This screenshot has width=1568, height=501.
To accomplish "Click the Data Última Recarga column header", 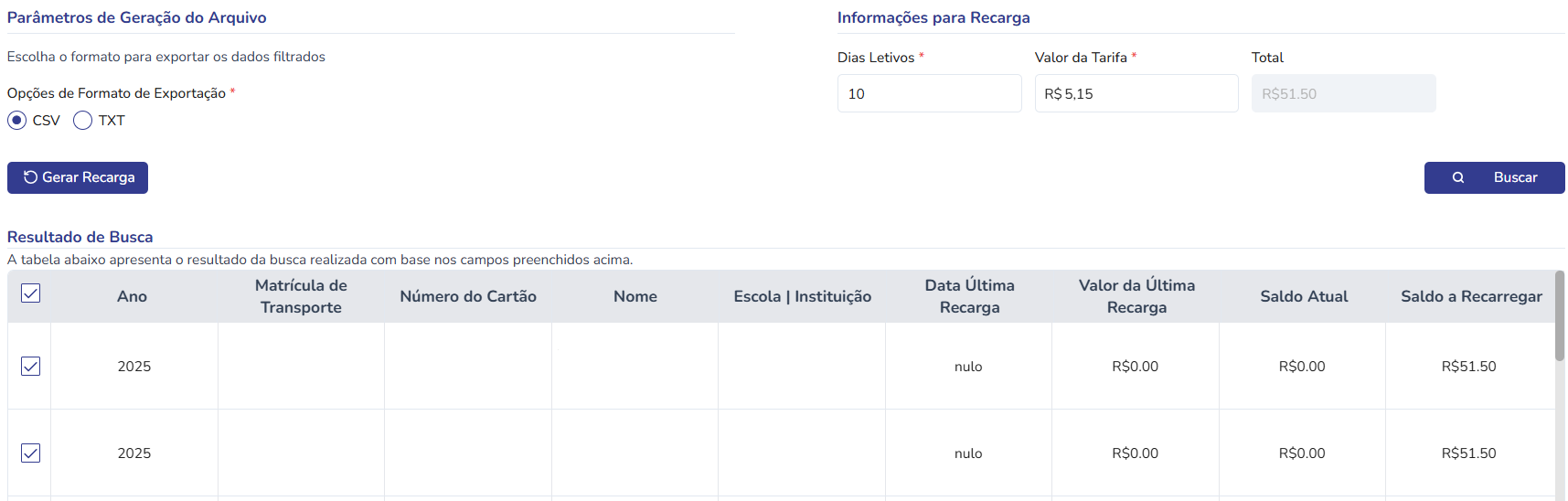I will click(969, 296).
